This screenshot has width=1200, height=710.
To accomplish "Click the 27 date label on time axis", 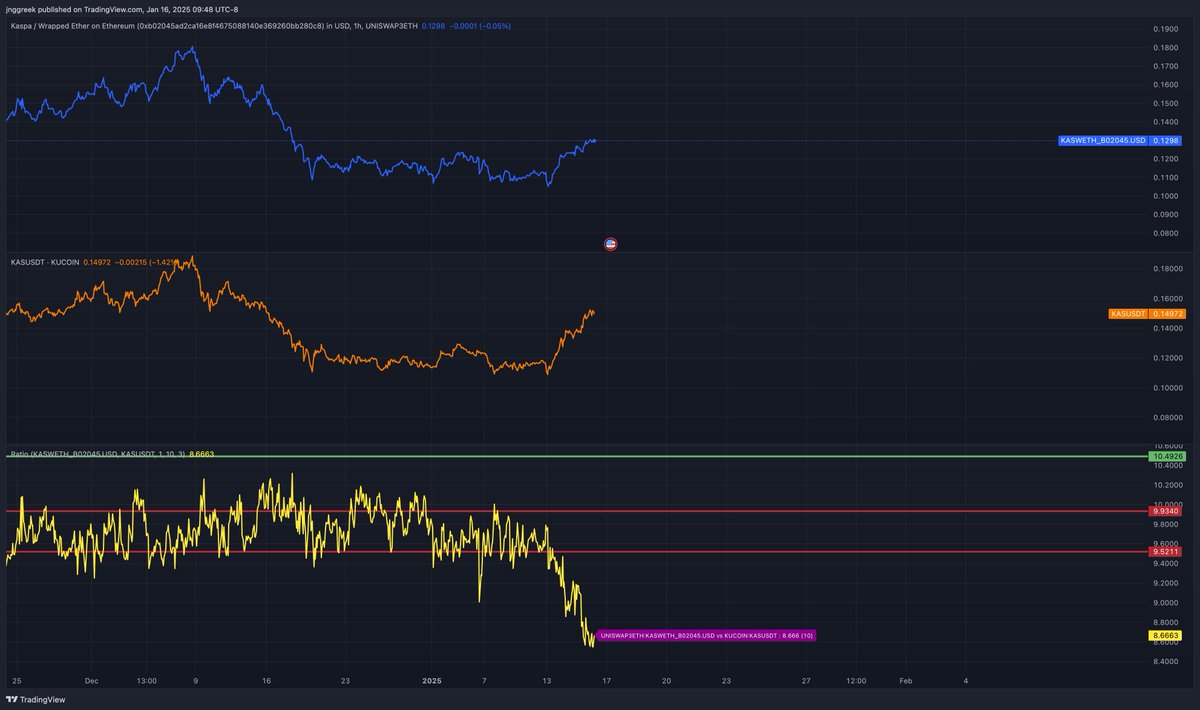I will tap(806, 681).
